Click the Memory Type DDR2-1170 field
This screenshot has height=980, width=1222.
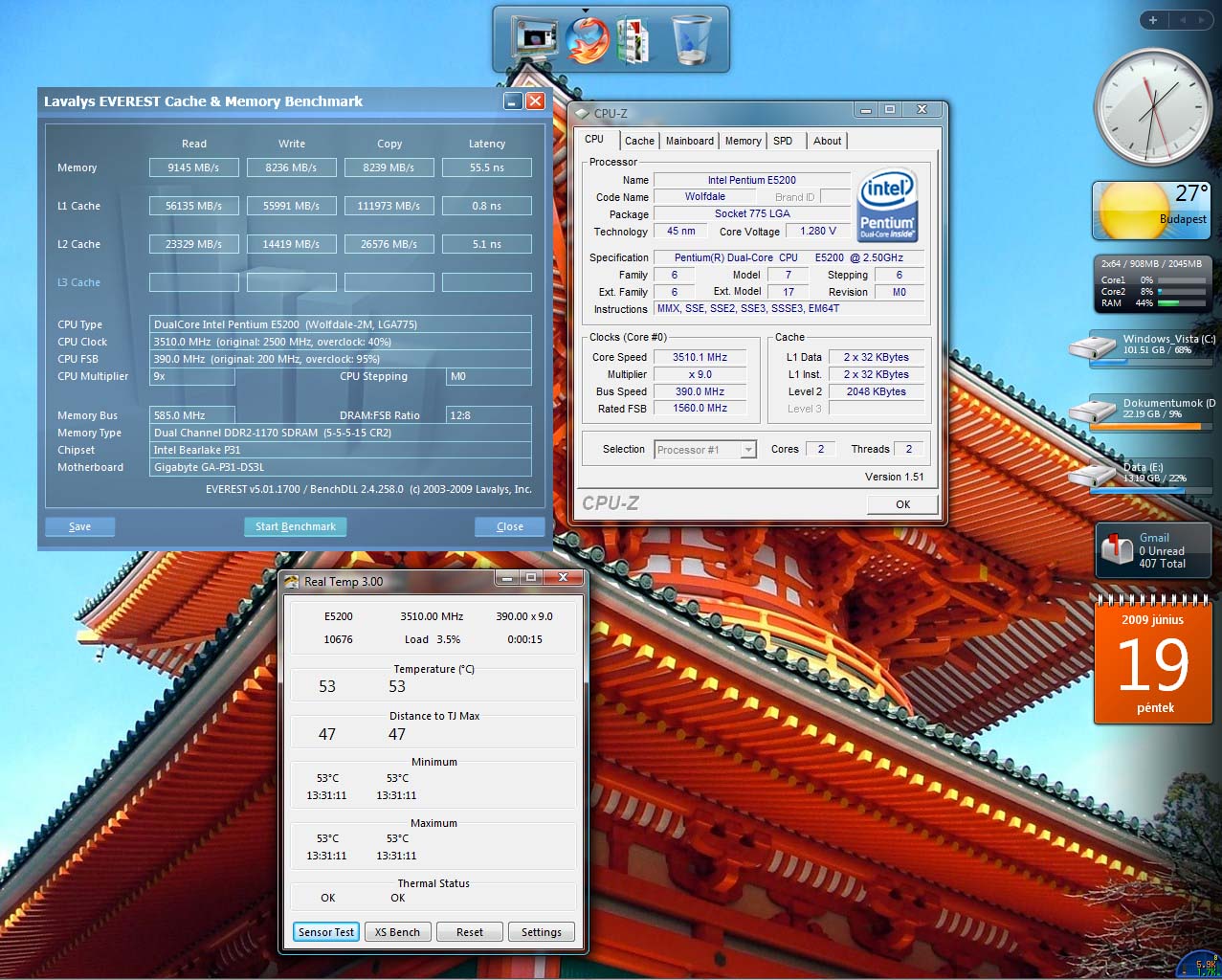341,433
